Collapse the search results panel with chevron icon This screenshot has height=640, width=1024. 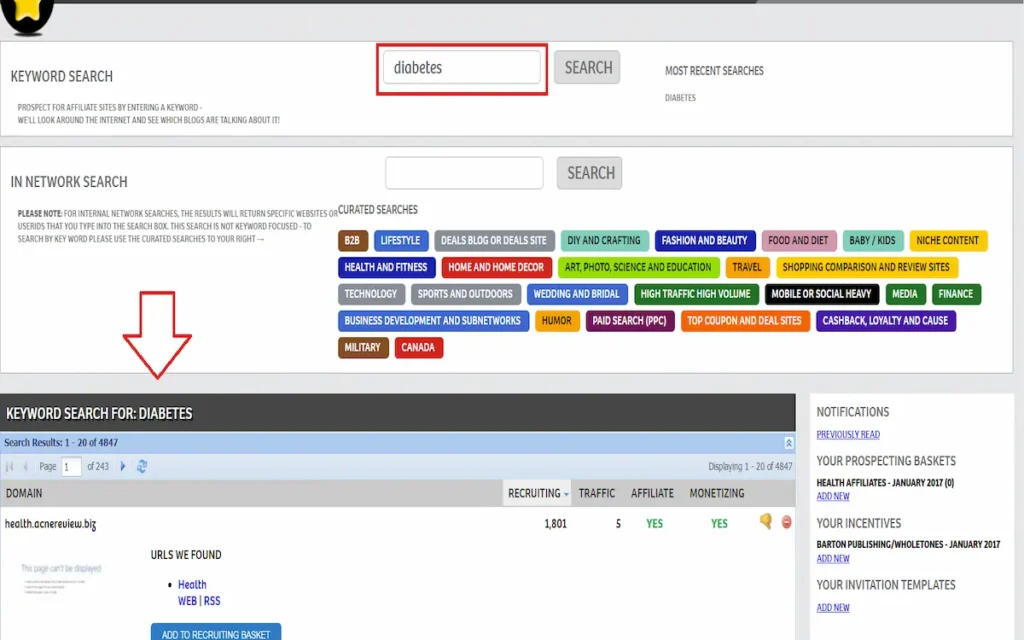[x=788, y=443]
